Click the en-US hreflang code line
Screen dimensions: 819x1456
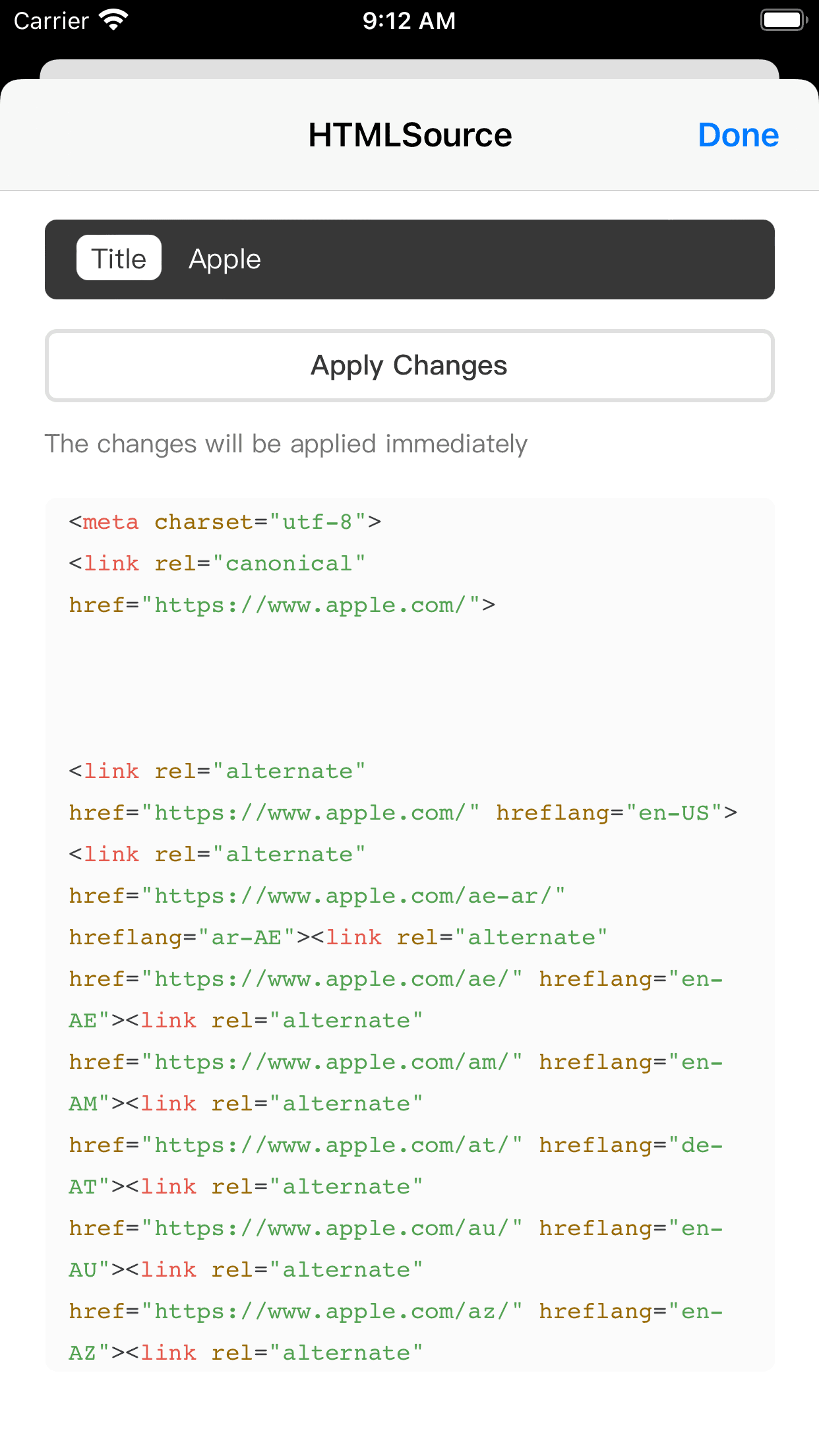click(x=403, y=813)
